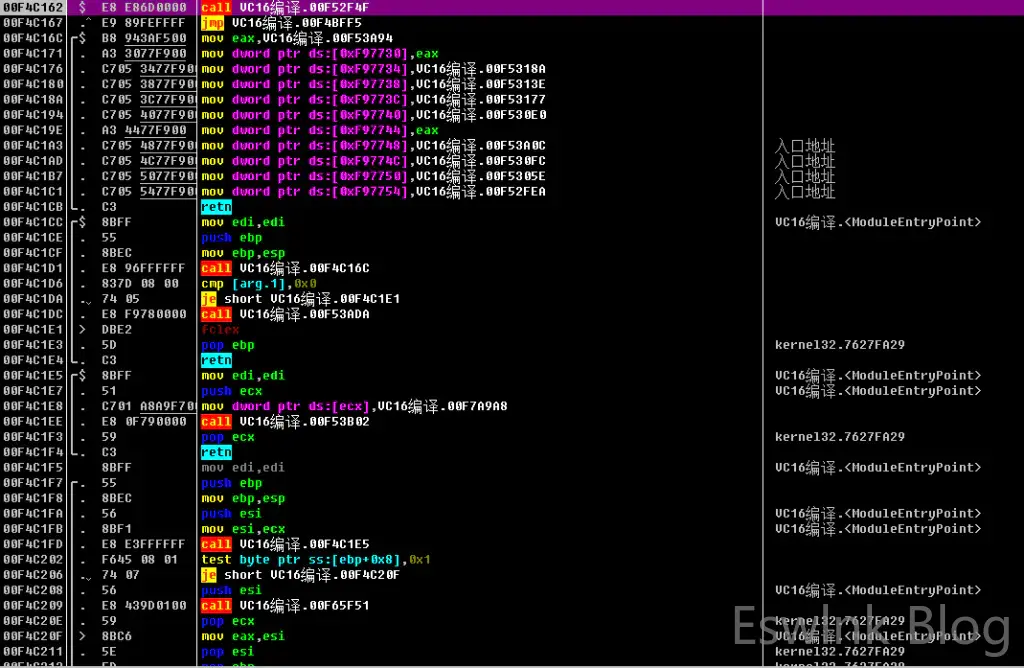The height and width of the screenshot is (668, 1024).
Task: Click the cmp [arg.1],0x0 instruction
Action: 258,284
